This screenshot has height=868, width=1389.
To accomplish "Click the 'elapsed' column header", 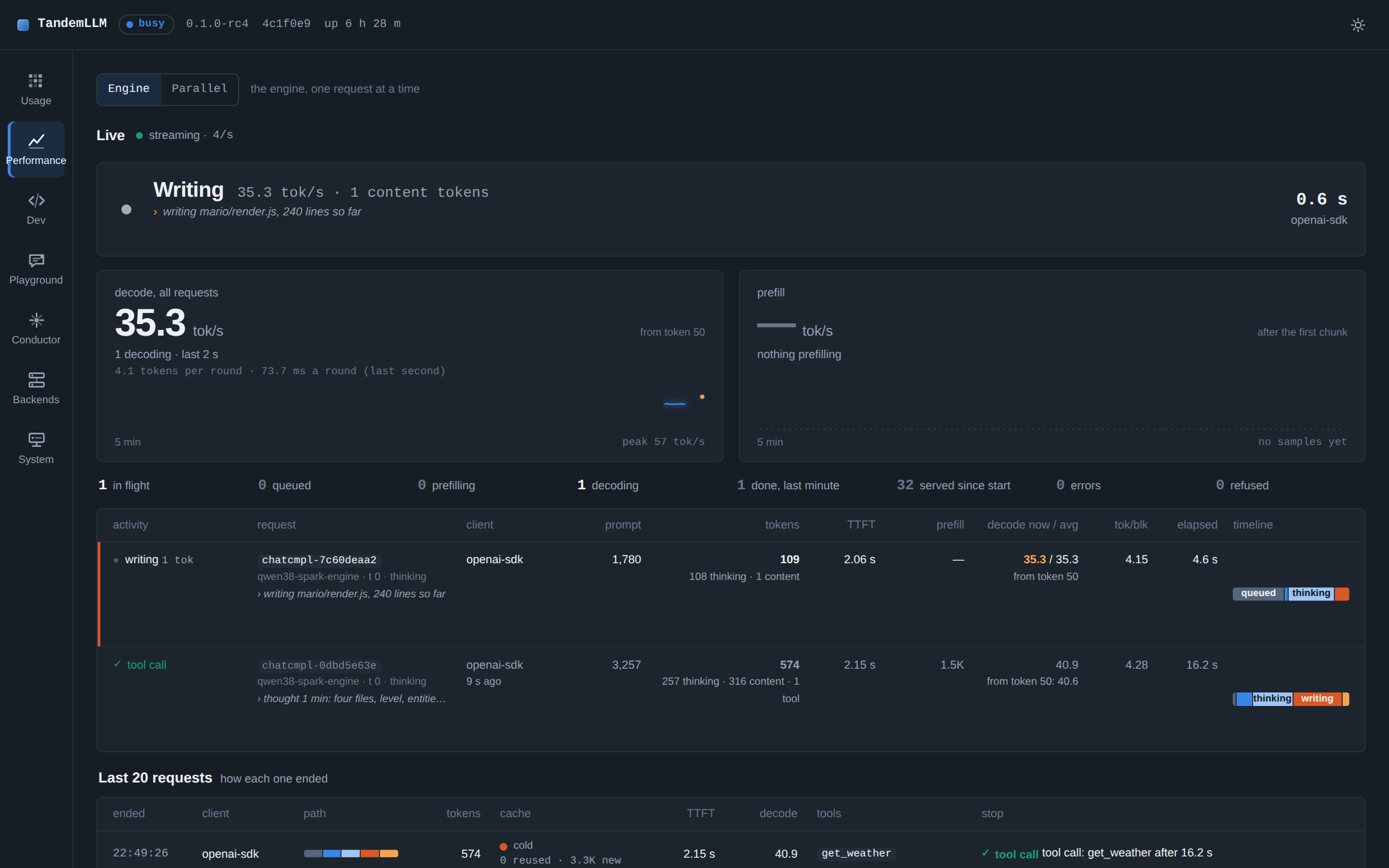I will point(1197,525).
